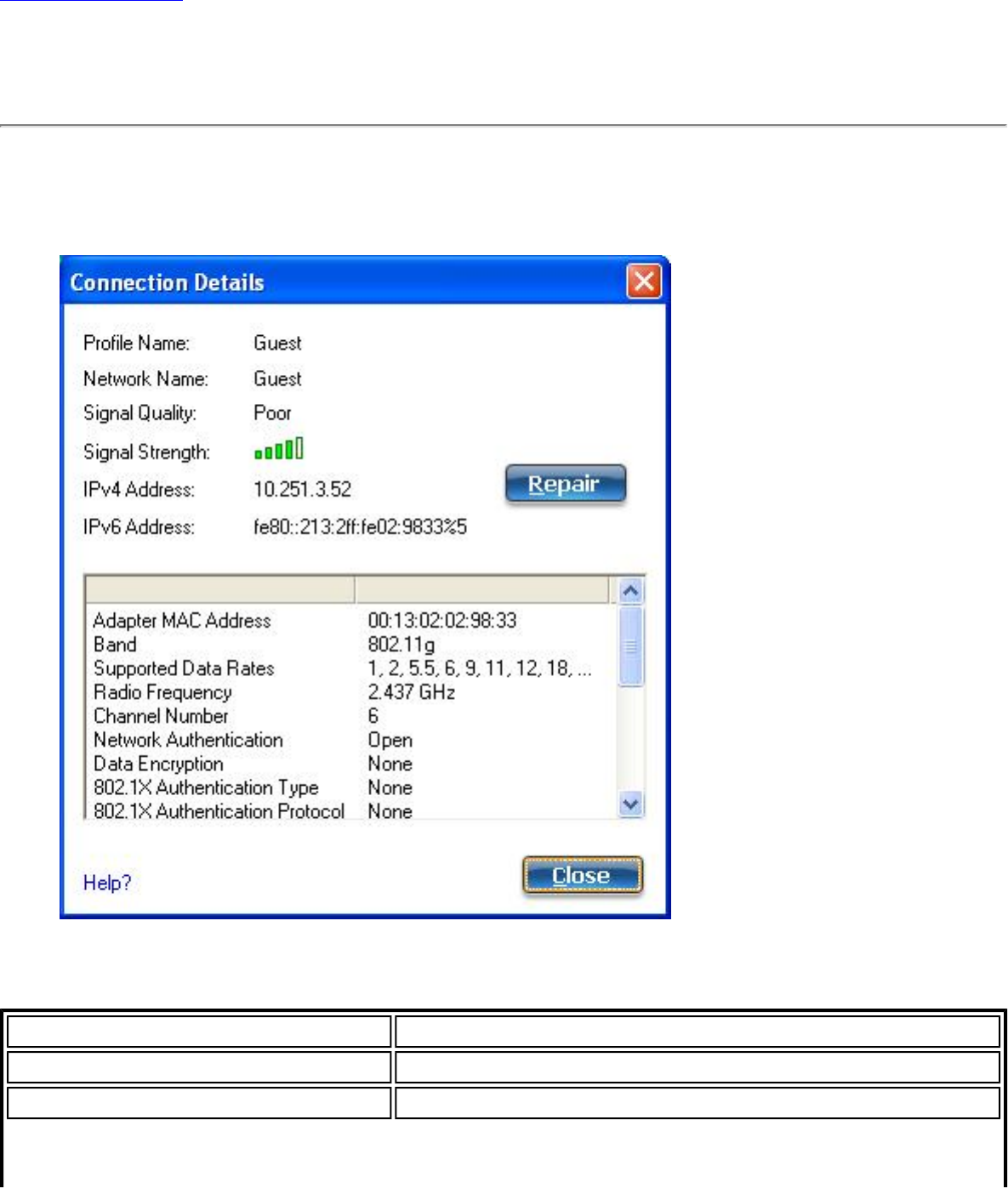Screen dimensions: 1008x1188
Task: Open the Help? link
Action: point(107,883)
